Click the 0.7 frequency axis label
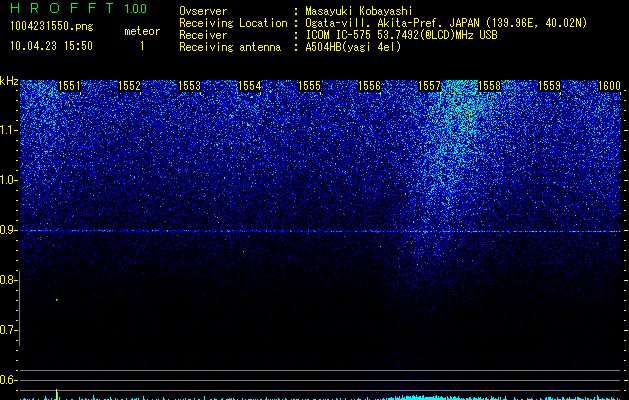The image size is (629, 400). pyautogui.click(x=8, y=330)
